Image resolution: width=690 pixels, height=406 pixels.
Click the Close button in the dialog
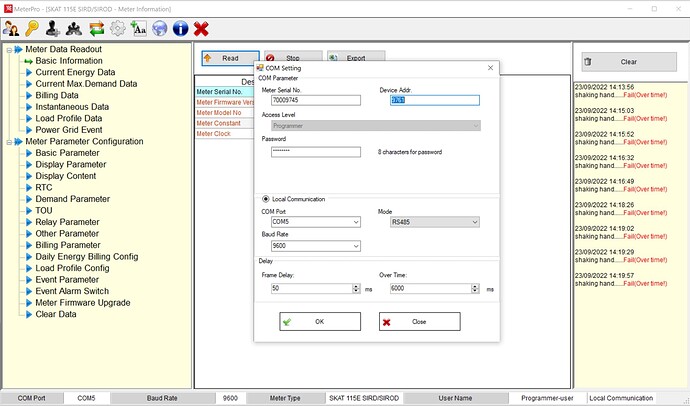419,322
